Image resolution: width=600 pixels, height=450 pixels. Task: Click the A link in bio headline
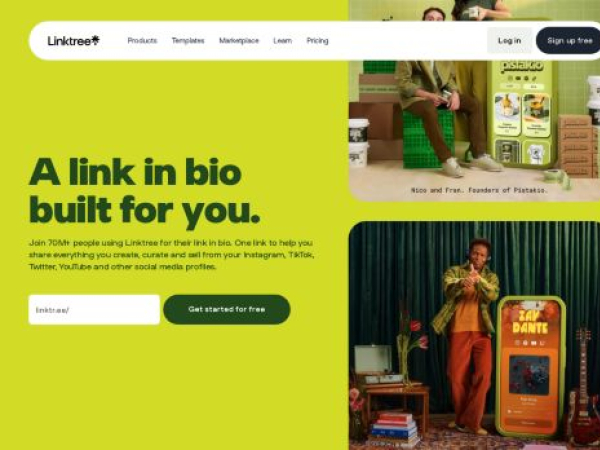[x=145, y=191]
